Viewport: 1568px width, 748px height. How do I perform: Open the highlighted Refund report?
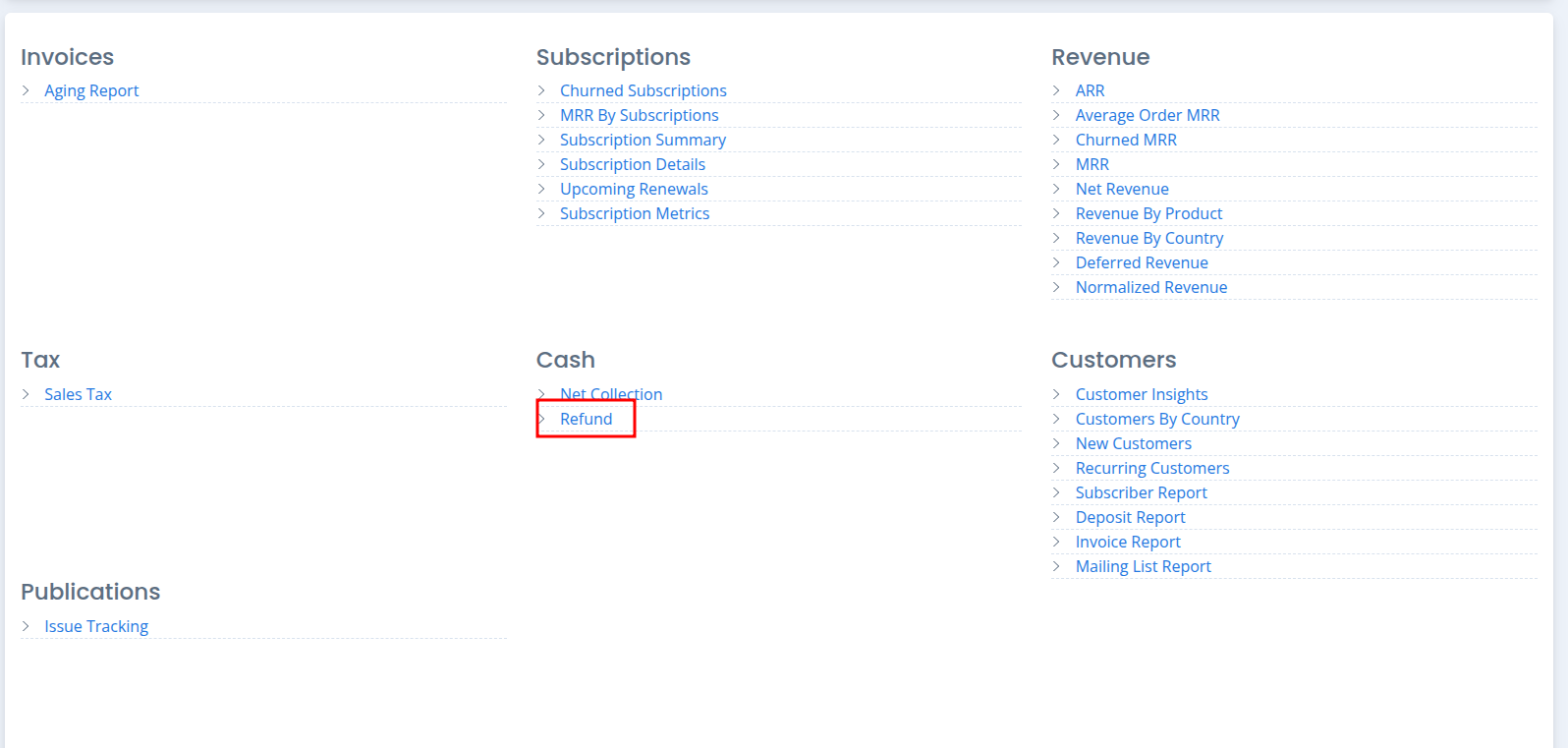(586, 419)
